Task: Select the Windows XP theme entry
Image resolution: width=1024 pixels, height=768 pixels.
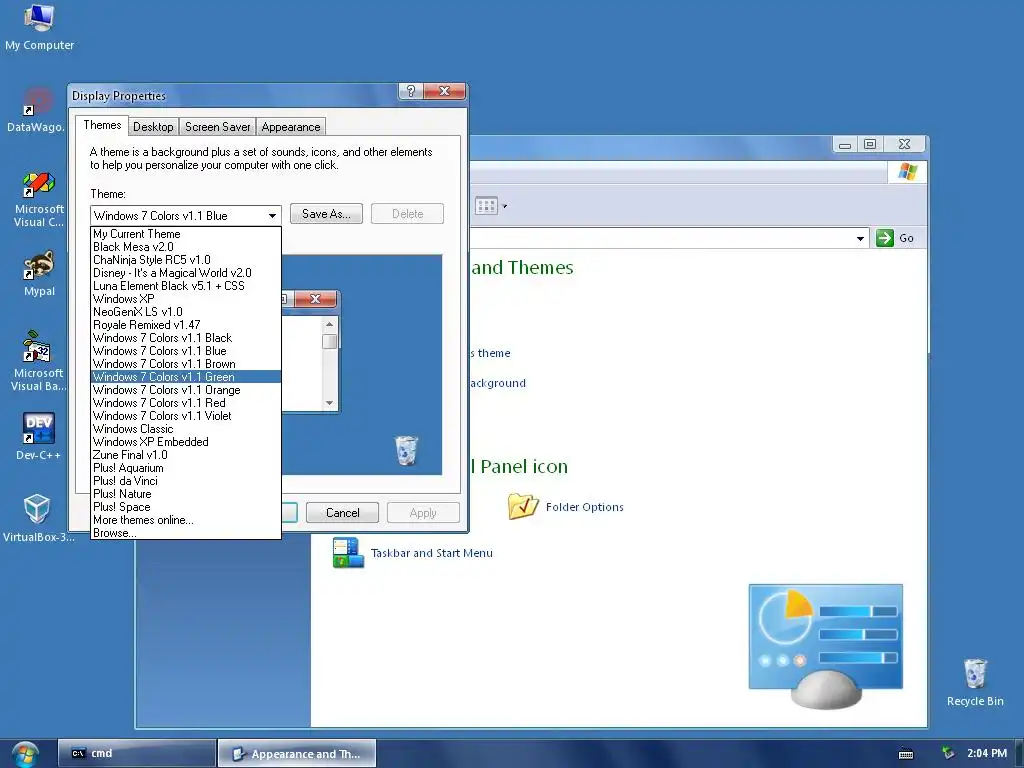Action: pos(186,299)
